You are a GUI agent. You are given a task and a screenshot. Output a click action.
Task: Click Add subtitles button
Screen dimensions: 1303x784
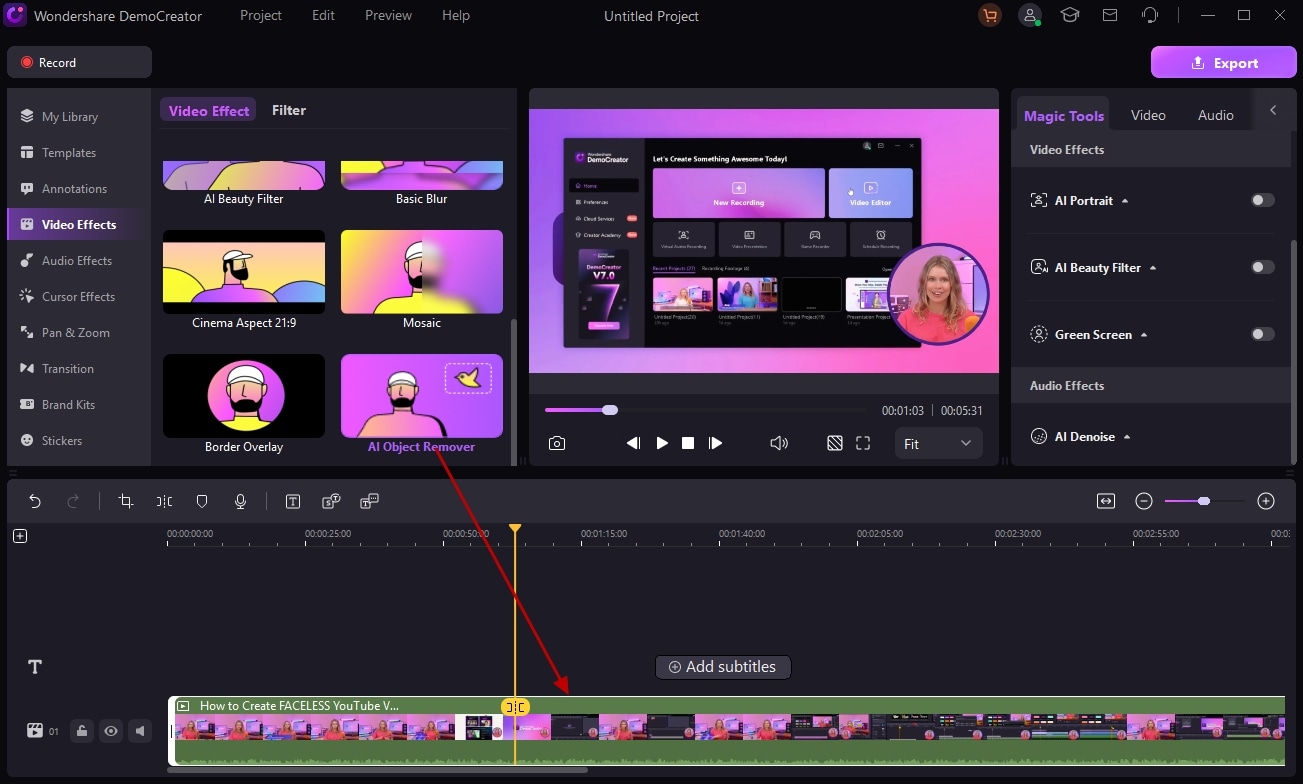[723, 667]
